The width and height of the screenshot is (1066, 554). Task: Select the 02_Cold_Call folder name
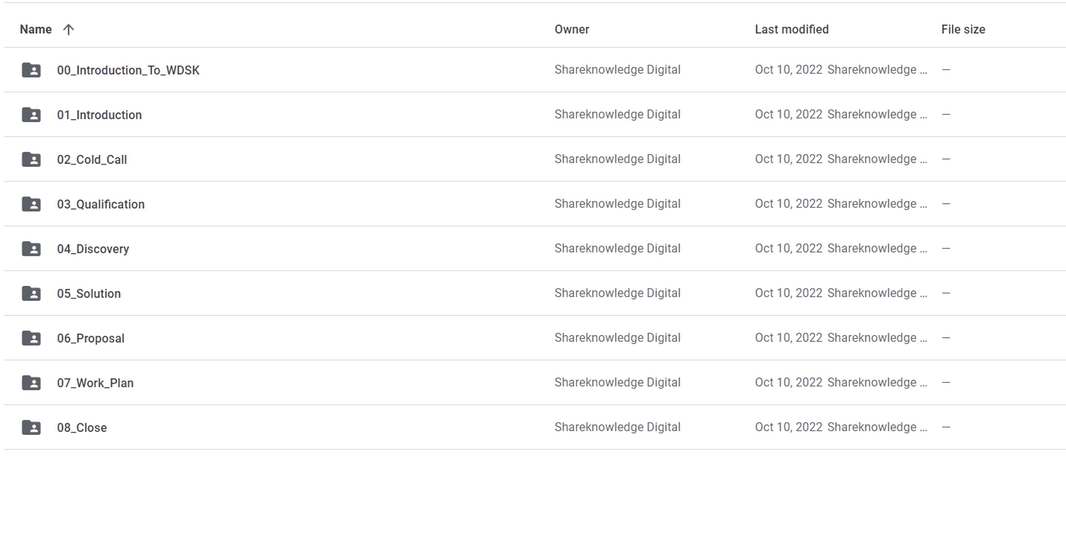click(92, 160)
